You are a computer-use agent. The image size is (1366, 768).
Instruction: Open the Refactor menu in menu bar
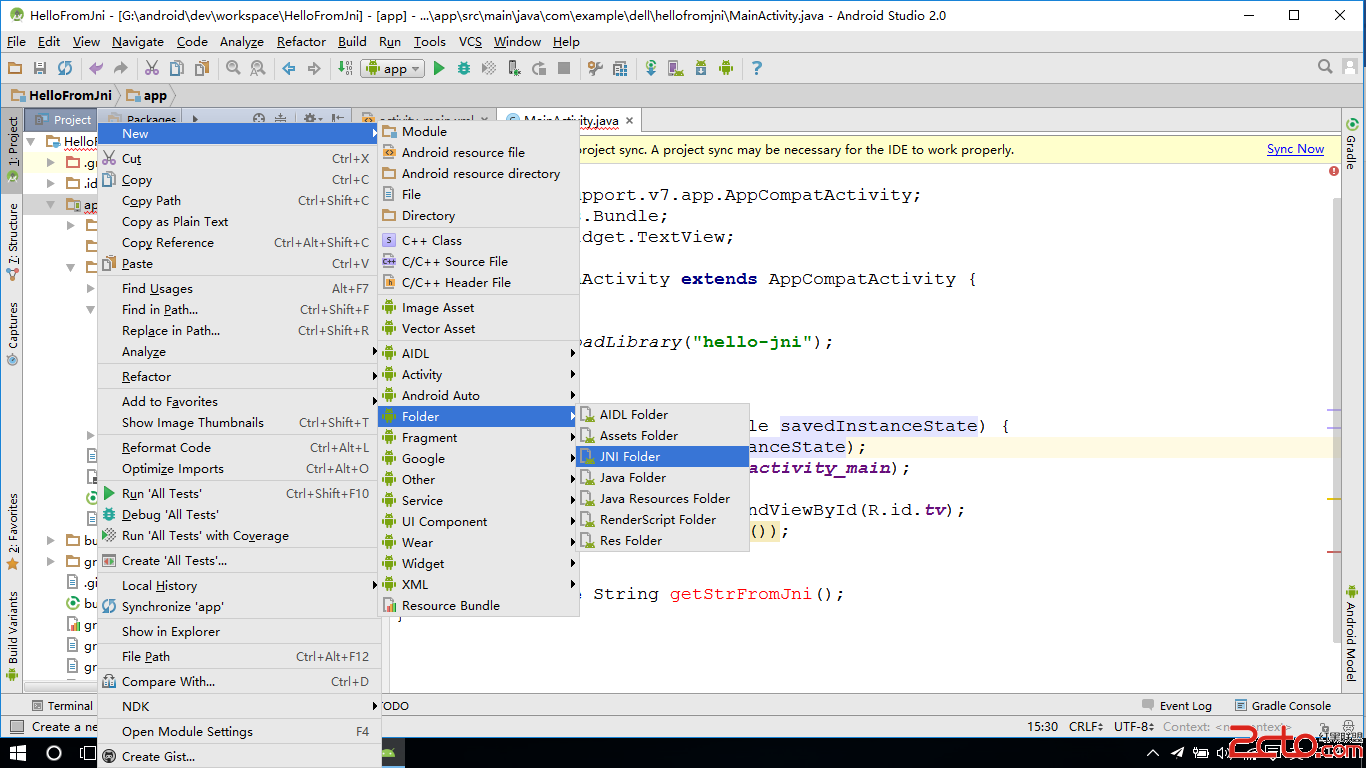(x=301, y=41)
